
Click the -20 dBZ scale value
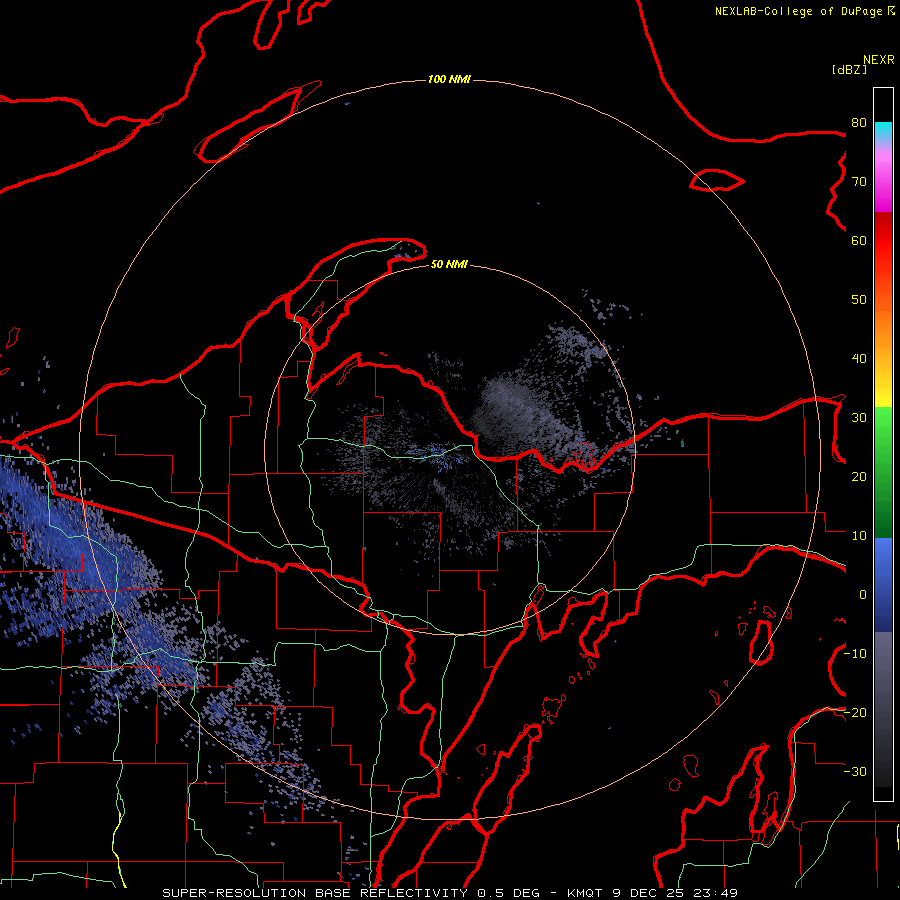coord(855,713)
